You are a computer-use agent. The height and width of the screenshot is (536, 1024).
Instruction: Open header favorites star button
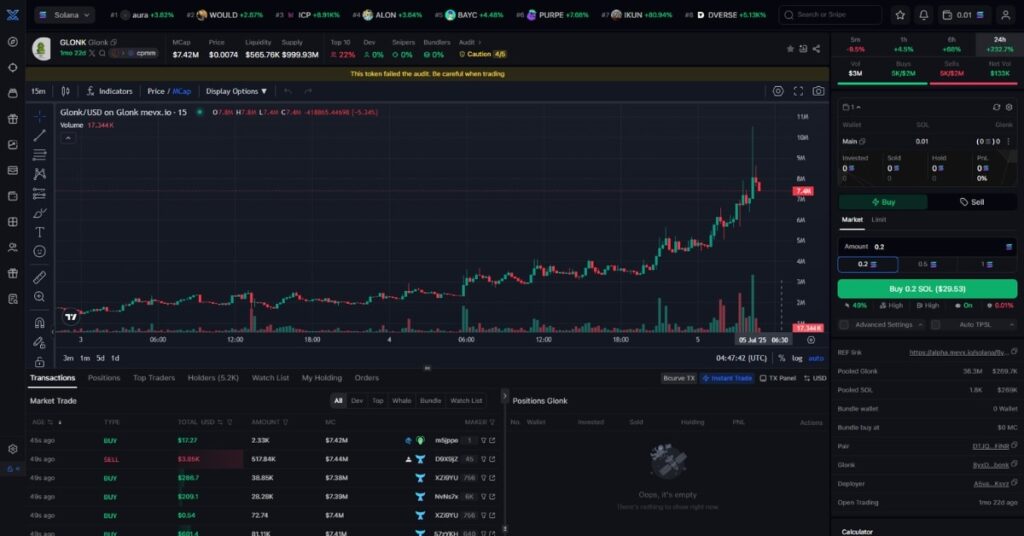point(900,15)
